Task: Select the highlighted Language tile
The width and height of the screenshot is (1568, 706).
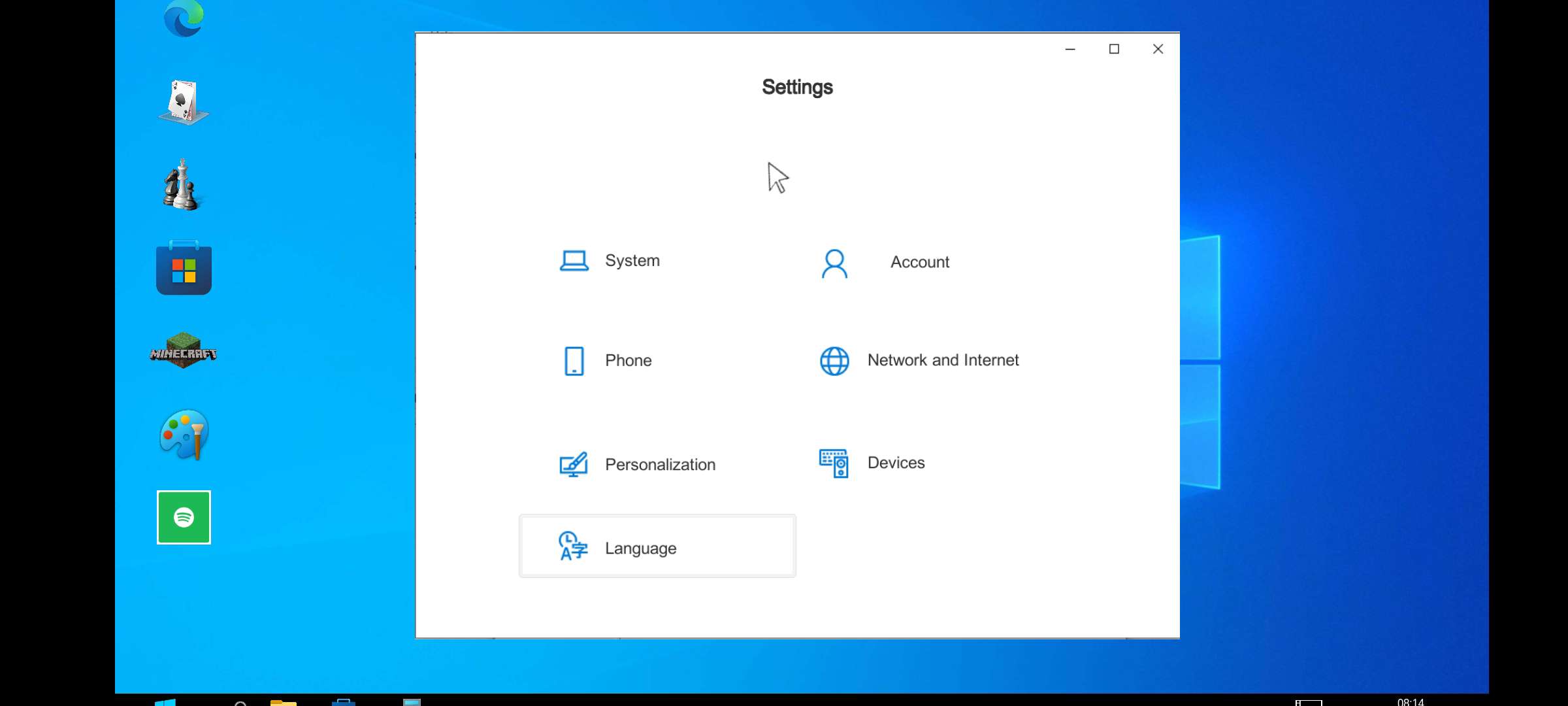Action: (x=657, y=547)
